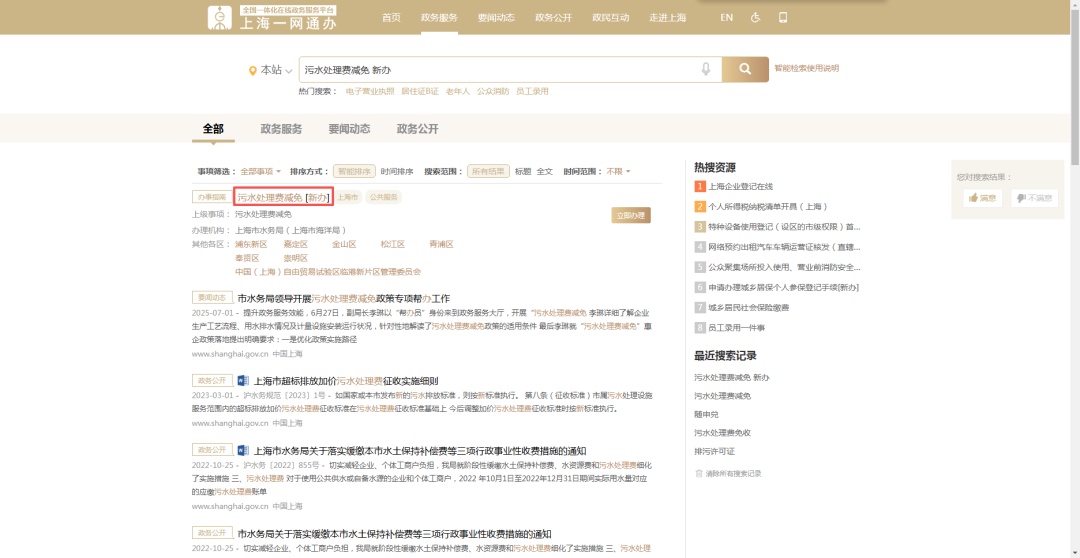The height and width of the screenshot is (558, 1080).
Task: Open the 全部事项 filter dropdown
Action: coord(260,171)
